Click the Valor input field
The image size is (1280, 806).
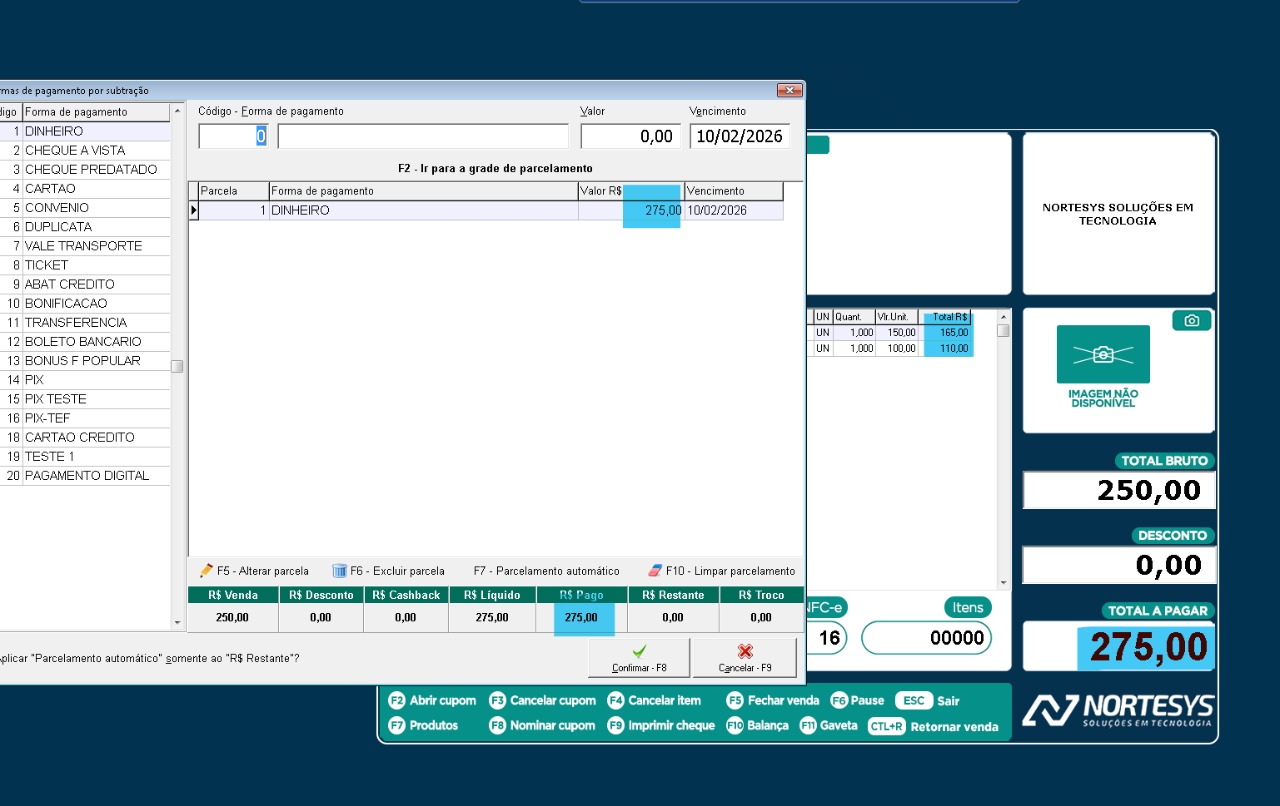630,137
